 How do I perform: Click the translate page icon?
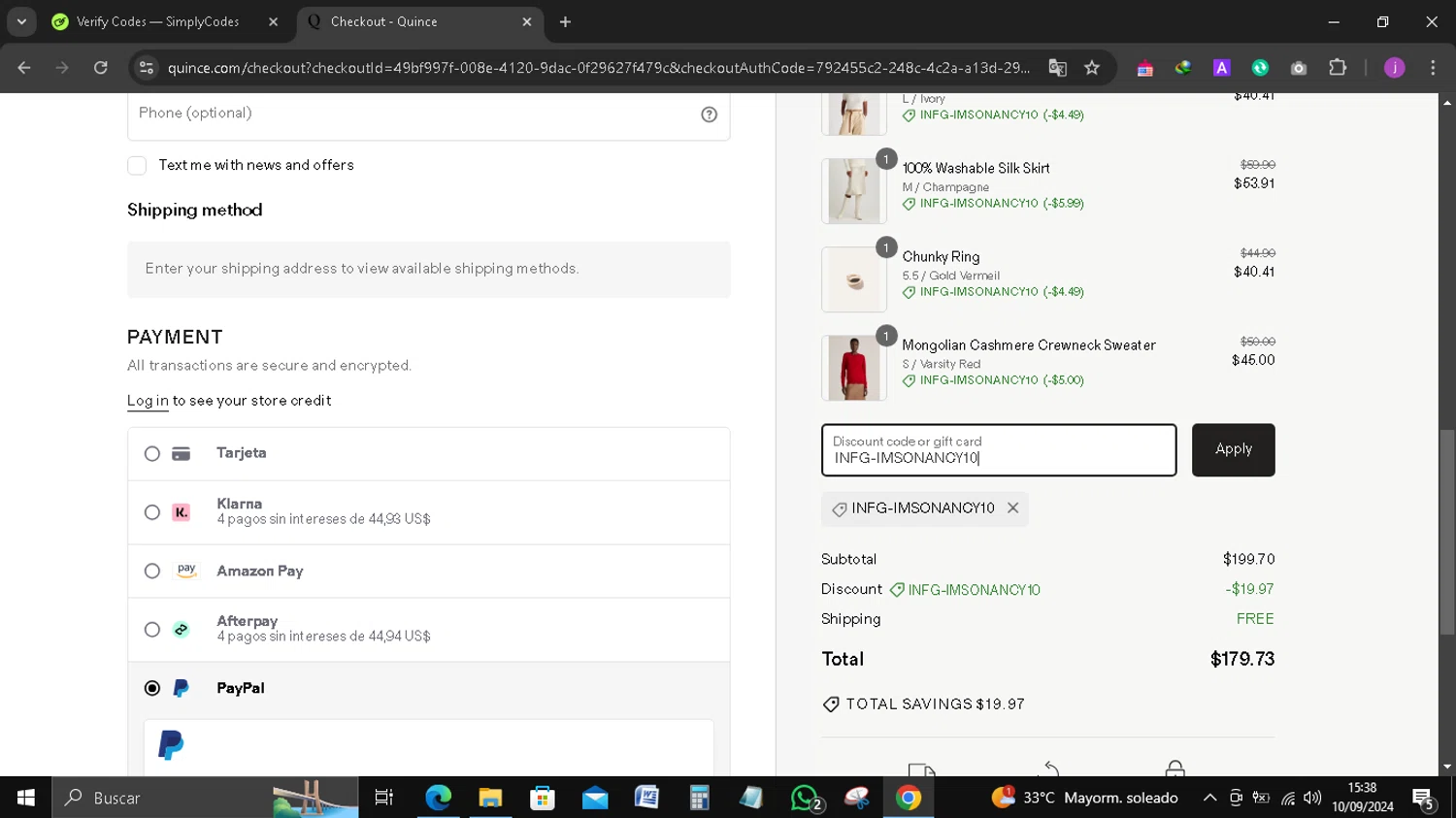point(1057,68)
